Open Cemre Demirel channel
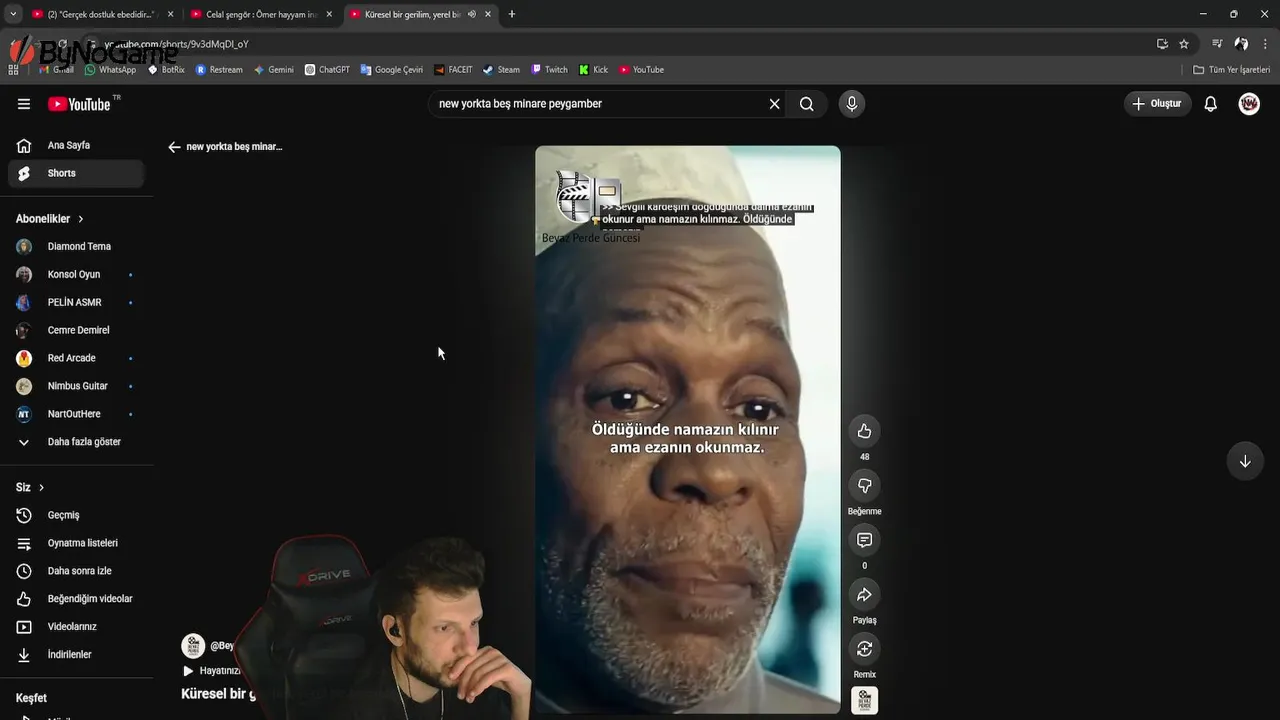The image size is (1280, 720). (76, 331)
